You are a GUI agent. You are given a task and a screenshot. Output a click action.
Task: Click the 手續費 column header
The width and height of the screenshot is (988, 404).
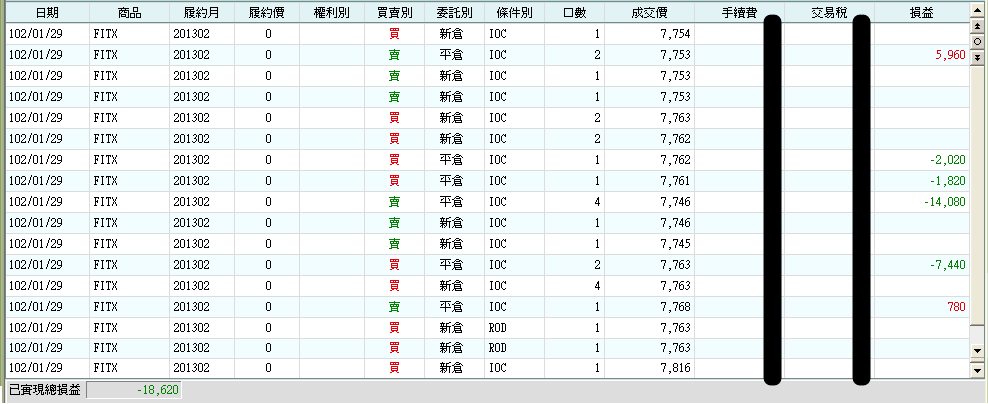(x=739, y=13)
